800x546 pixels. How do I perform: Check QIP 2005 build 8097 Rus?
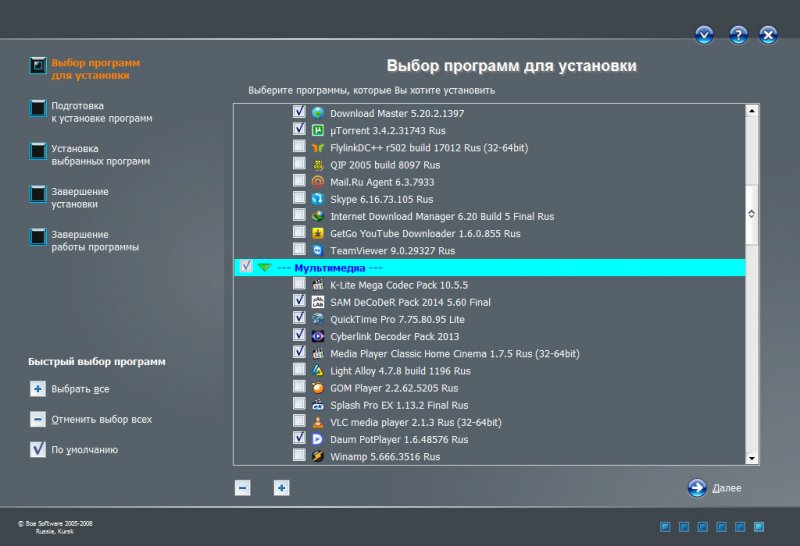[299, 164]
